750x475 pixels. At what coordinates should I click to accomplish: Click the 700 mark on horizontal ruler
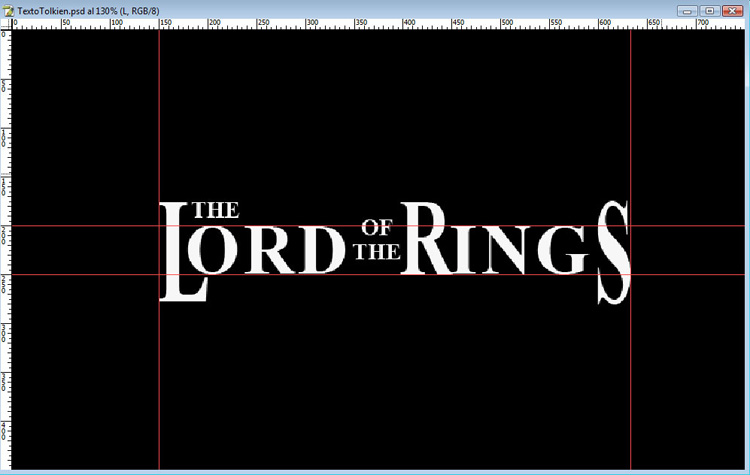tap(703, 22)
